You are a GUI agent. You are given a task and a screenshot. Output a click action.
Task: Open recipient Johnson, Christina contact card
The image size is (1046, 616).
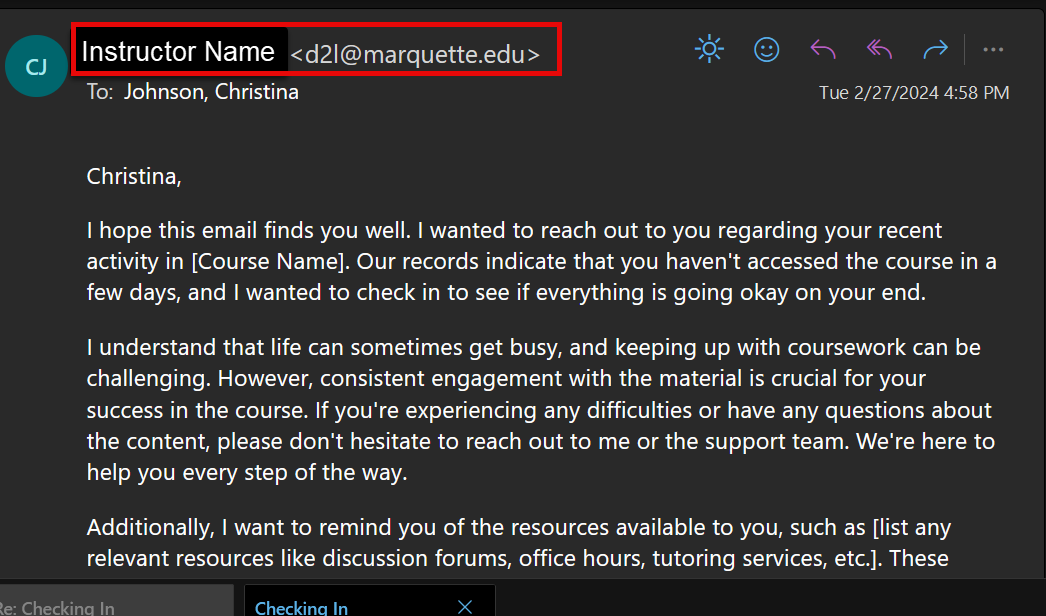click(x=211, y=92)
